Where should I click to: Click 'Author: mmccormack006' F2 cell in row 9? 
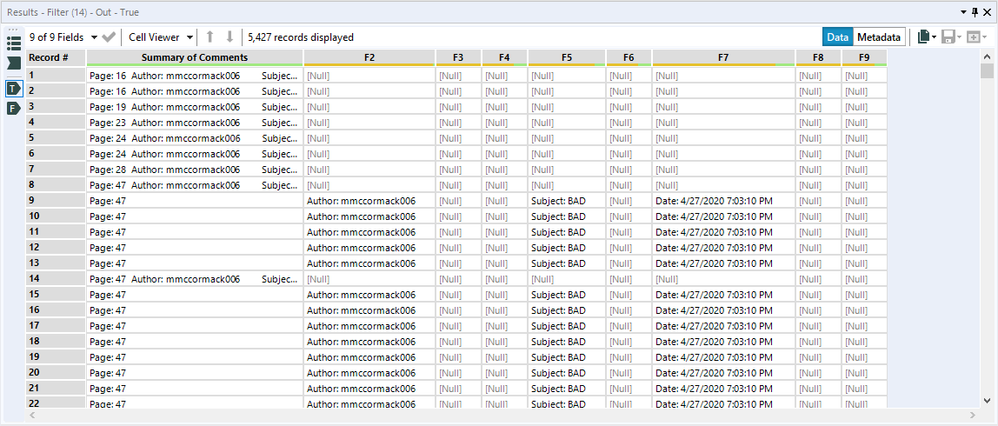tap(369, 201)
